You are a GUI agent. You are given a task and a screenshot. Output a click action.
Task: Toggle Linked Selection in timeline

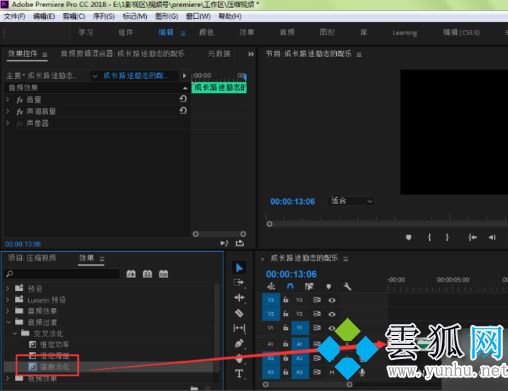click(x=309, y=286)
